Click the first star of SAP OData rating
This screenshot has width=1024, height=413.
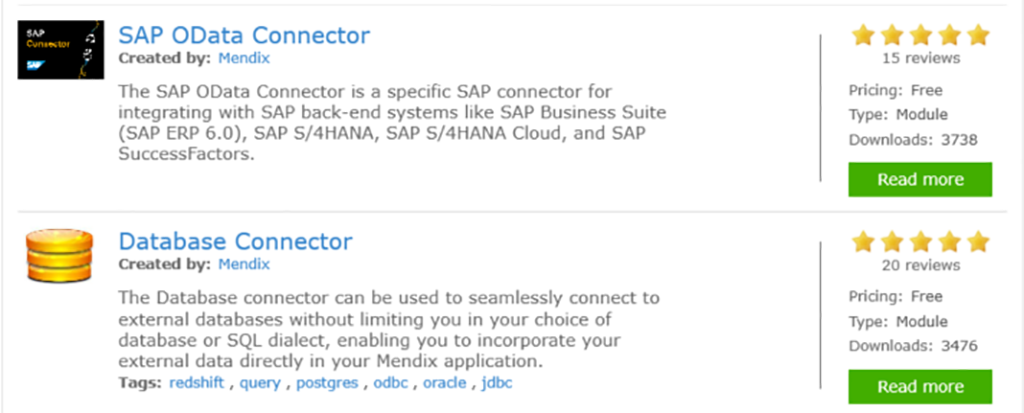[x=862, y=36]
